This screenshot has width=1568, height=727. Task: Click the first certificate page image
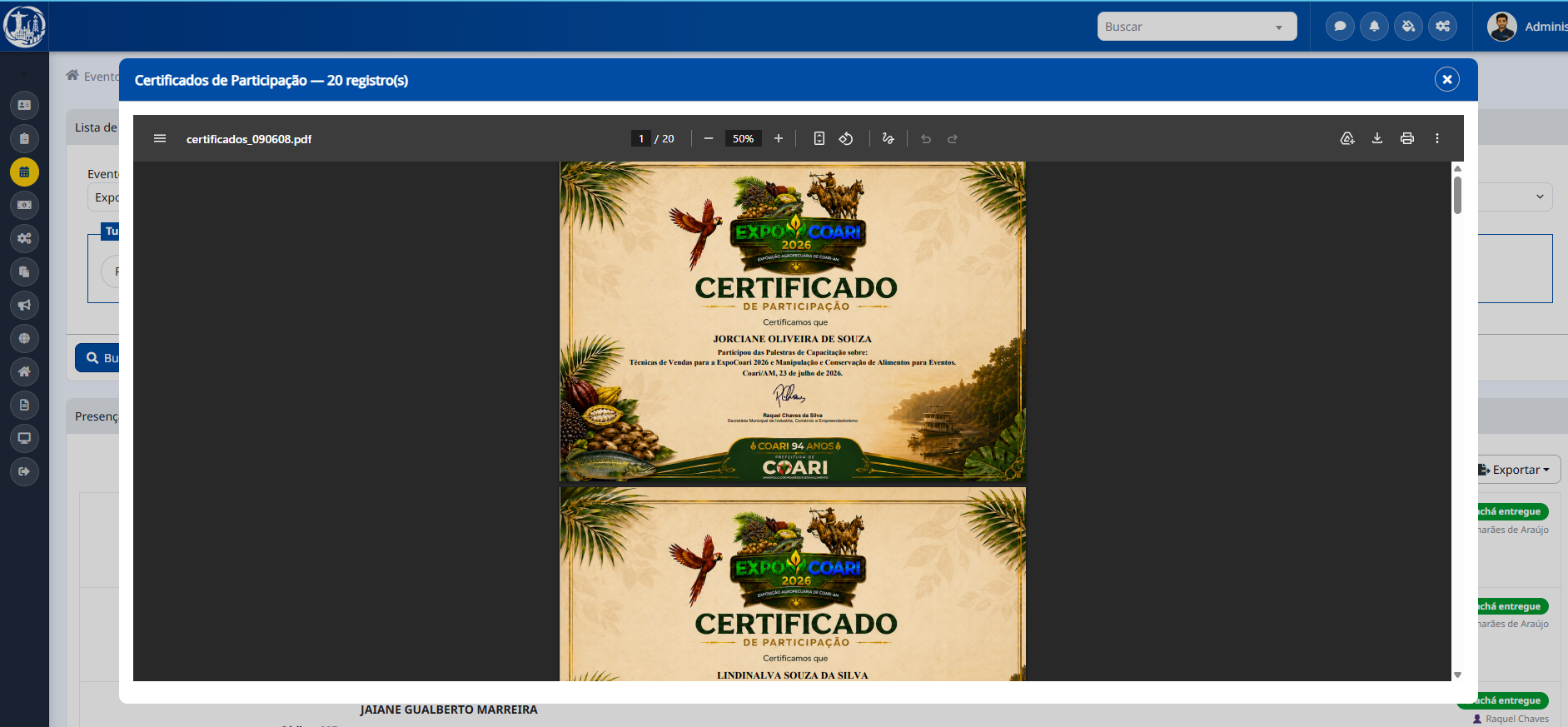coord(793,321)
